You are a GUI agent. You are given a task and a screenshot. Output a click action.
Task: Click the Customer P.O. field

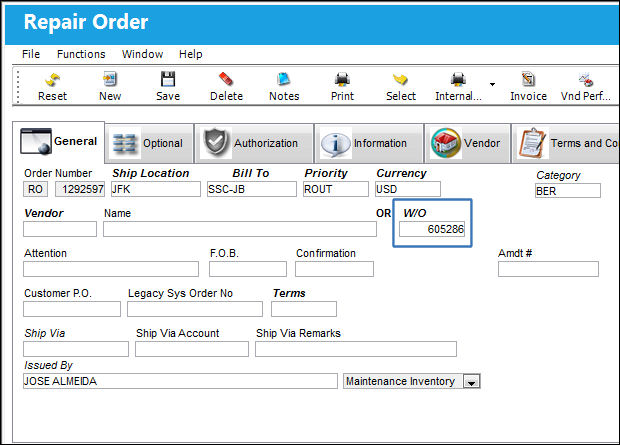pos(72,309)
